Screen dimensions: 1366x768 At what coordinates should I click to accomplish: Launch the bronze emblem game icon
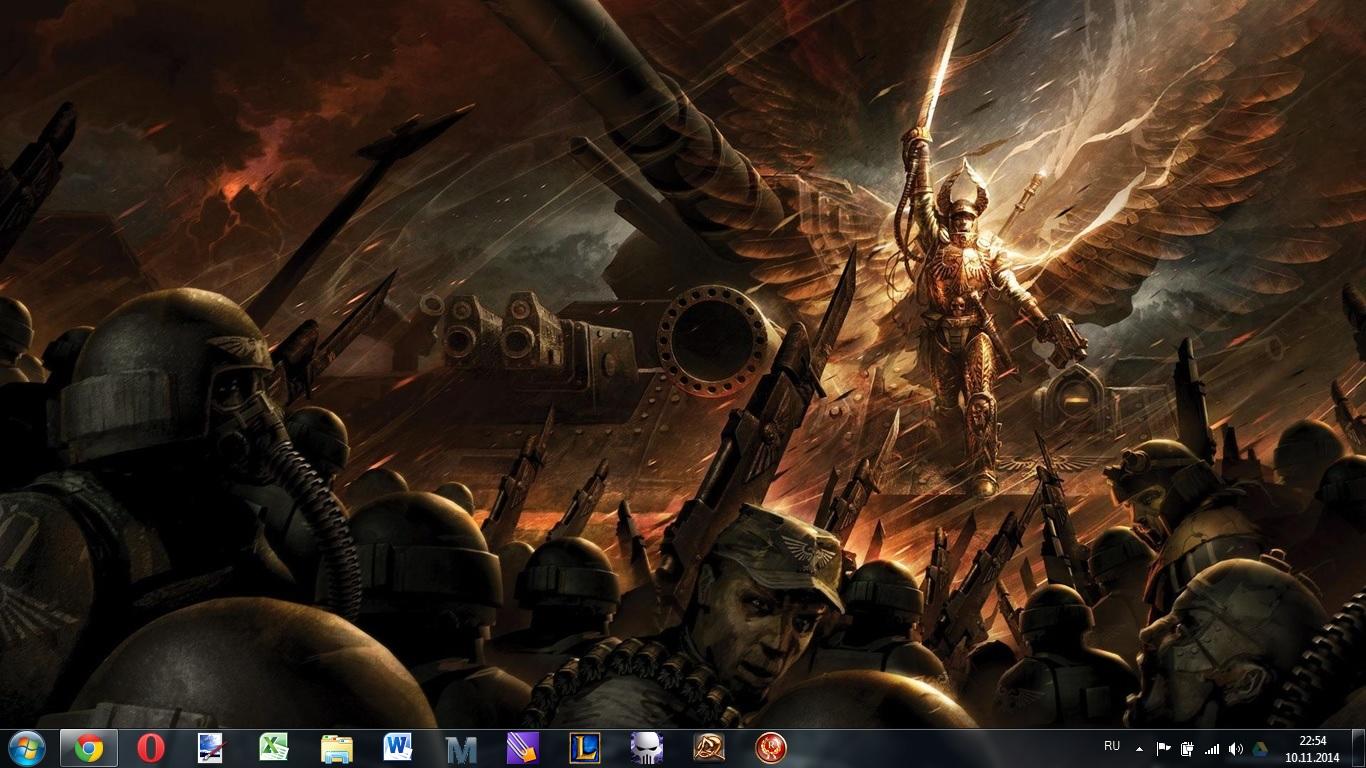pos(709,748)
